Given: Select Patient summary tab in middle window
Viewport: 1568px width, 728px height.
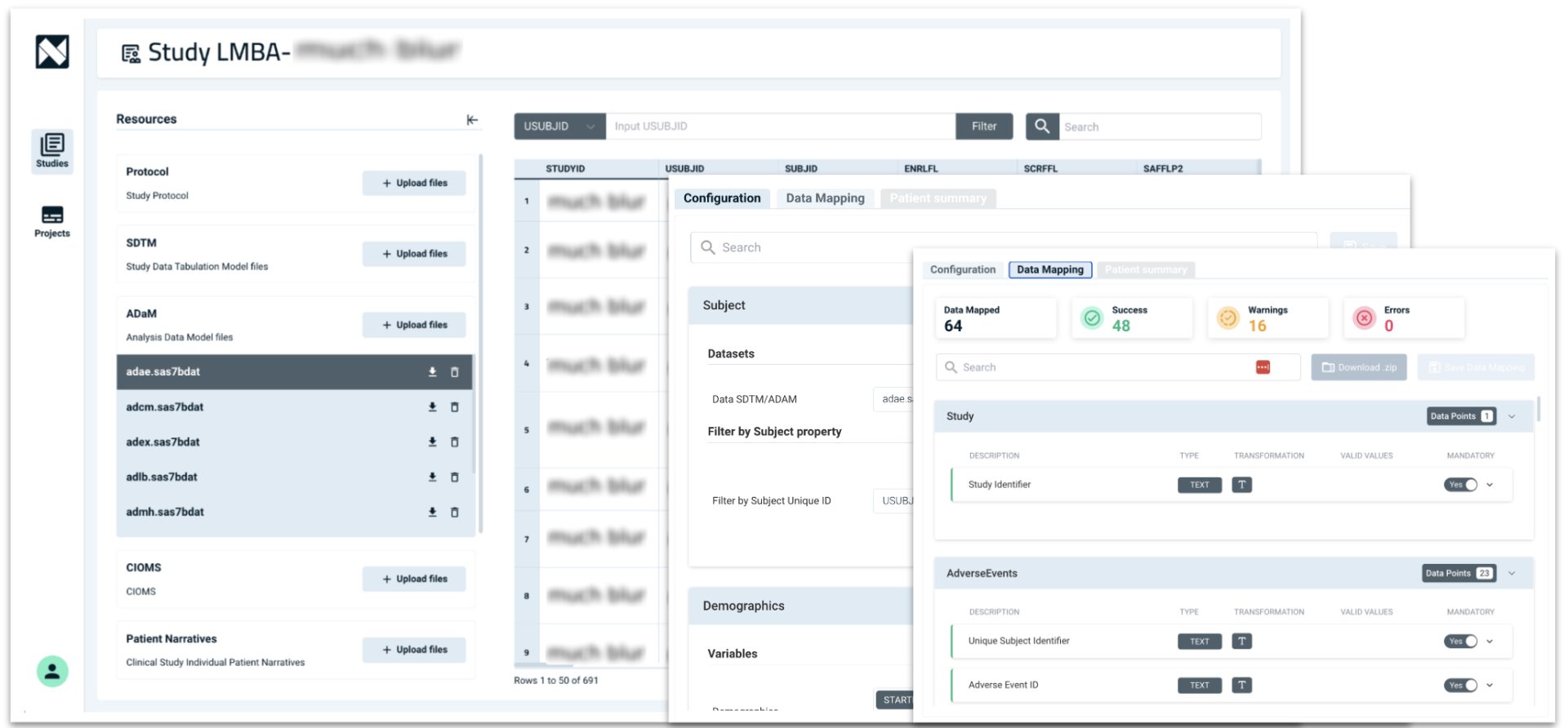Looking at the screenshot, I should 938,198.
